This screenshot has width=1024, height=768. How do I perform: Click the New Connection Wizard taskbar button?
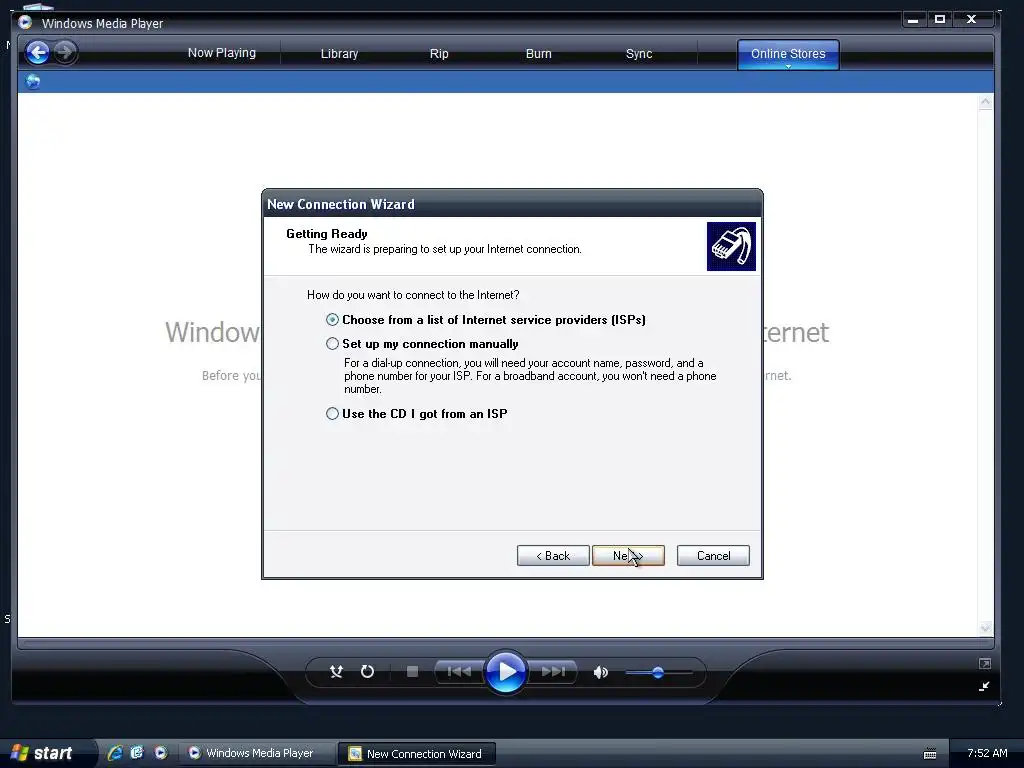[x=417, y=754]
